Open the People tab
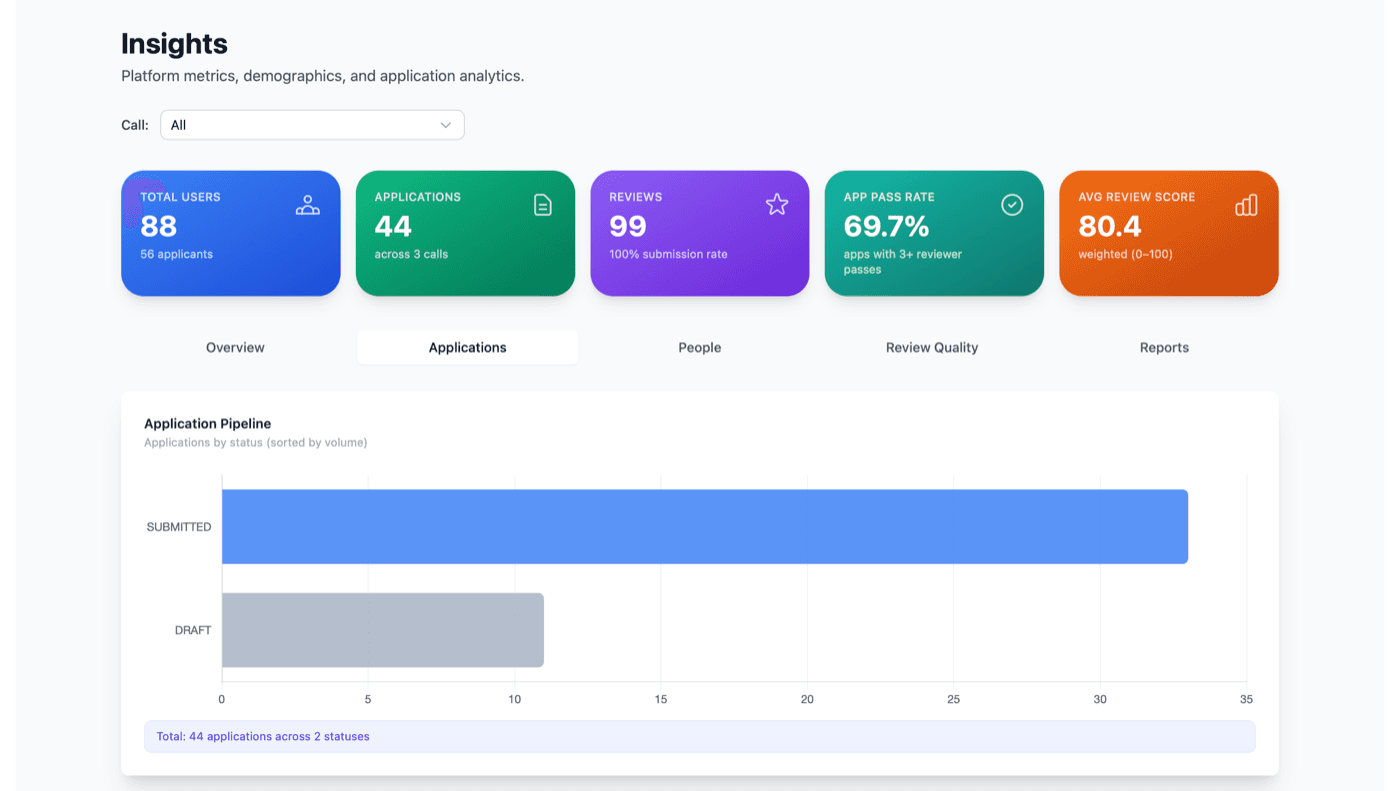Viewport: 1400px width, 791px height. click(700, 348)
